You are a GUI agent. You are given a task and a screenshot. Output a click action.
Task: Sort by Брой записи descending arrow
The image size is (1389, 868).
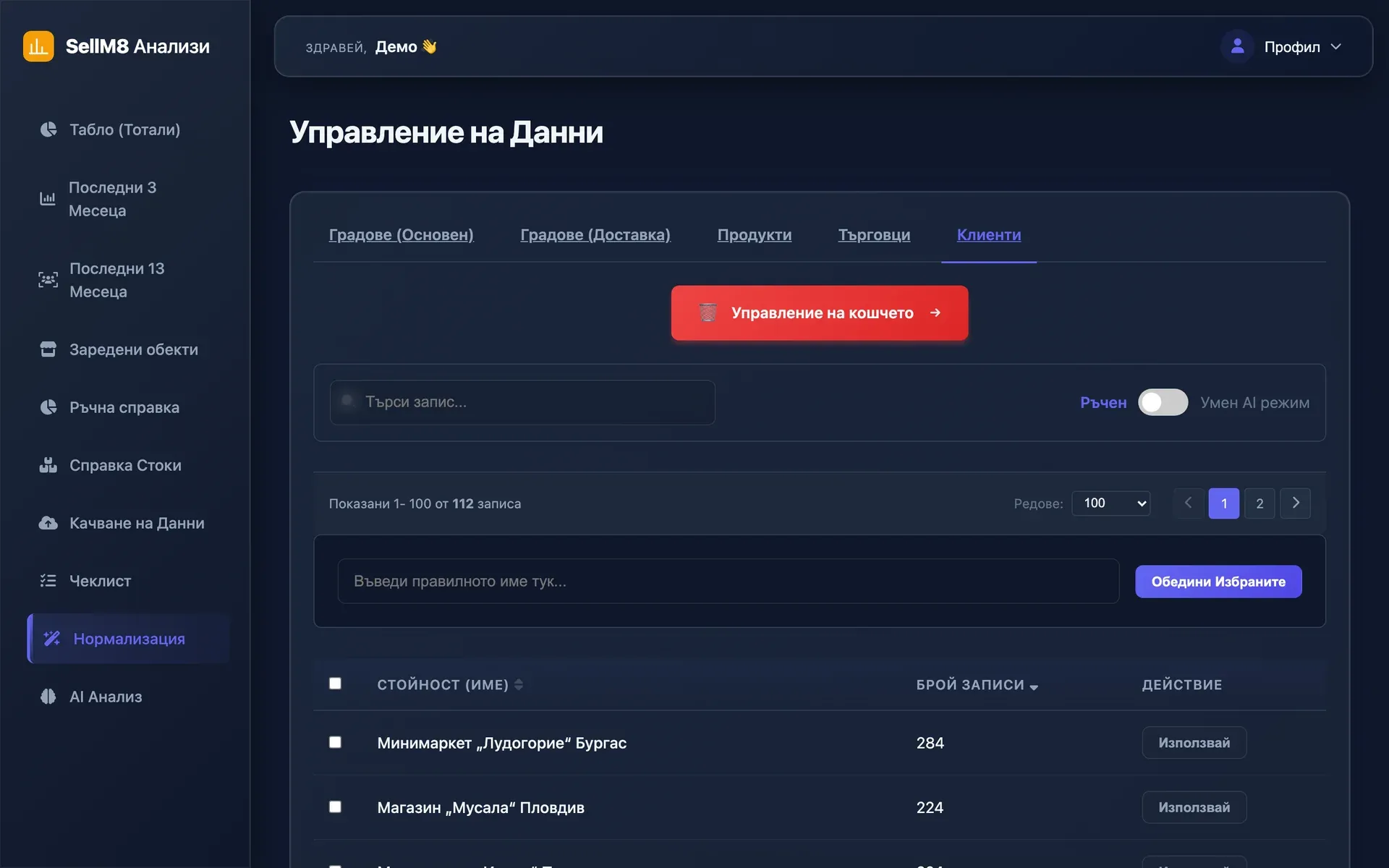[x=1034, y=687]
